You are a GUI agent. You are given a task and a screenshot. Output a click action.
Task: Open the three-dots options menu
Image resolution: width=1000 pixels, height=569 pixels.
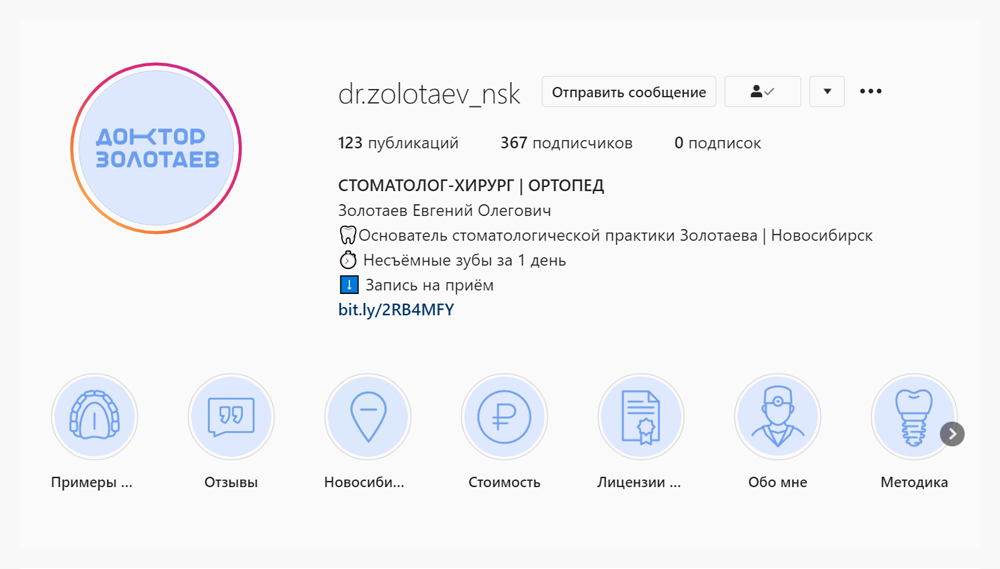[871, 91]
